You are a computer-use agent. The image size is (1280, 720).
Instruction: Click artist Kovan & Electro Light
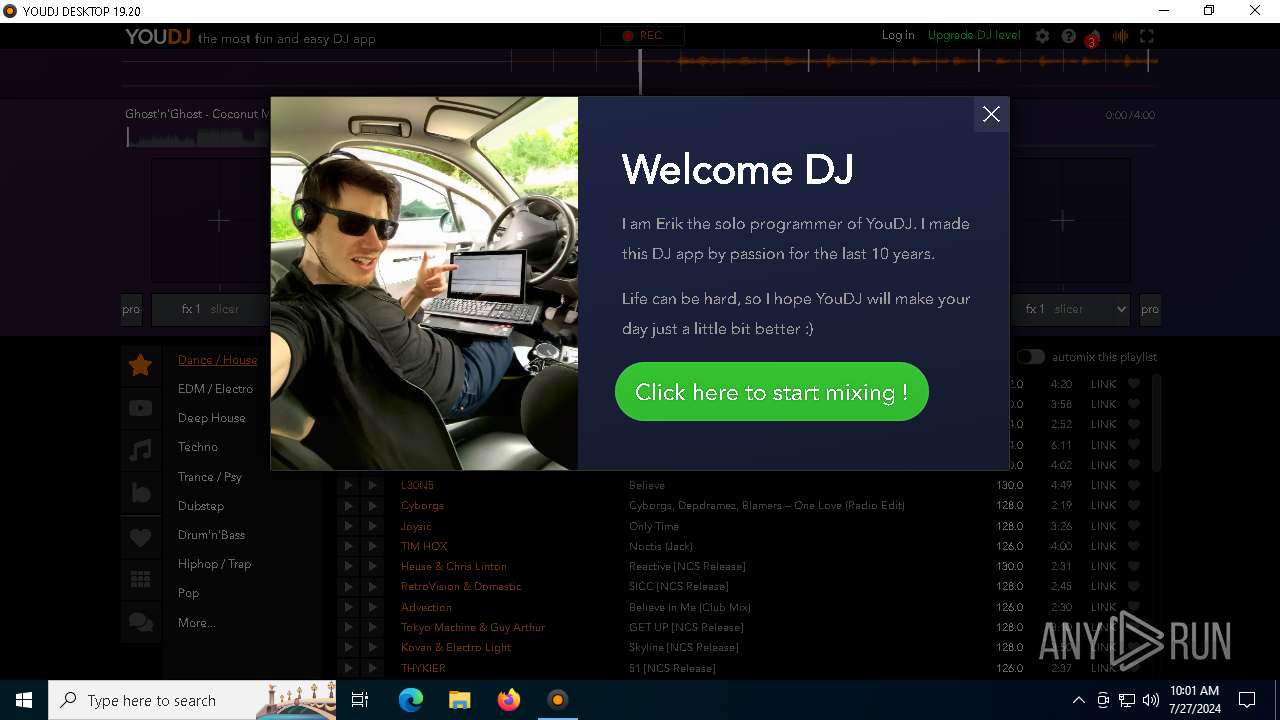tap(455, 647)
